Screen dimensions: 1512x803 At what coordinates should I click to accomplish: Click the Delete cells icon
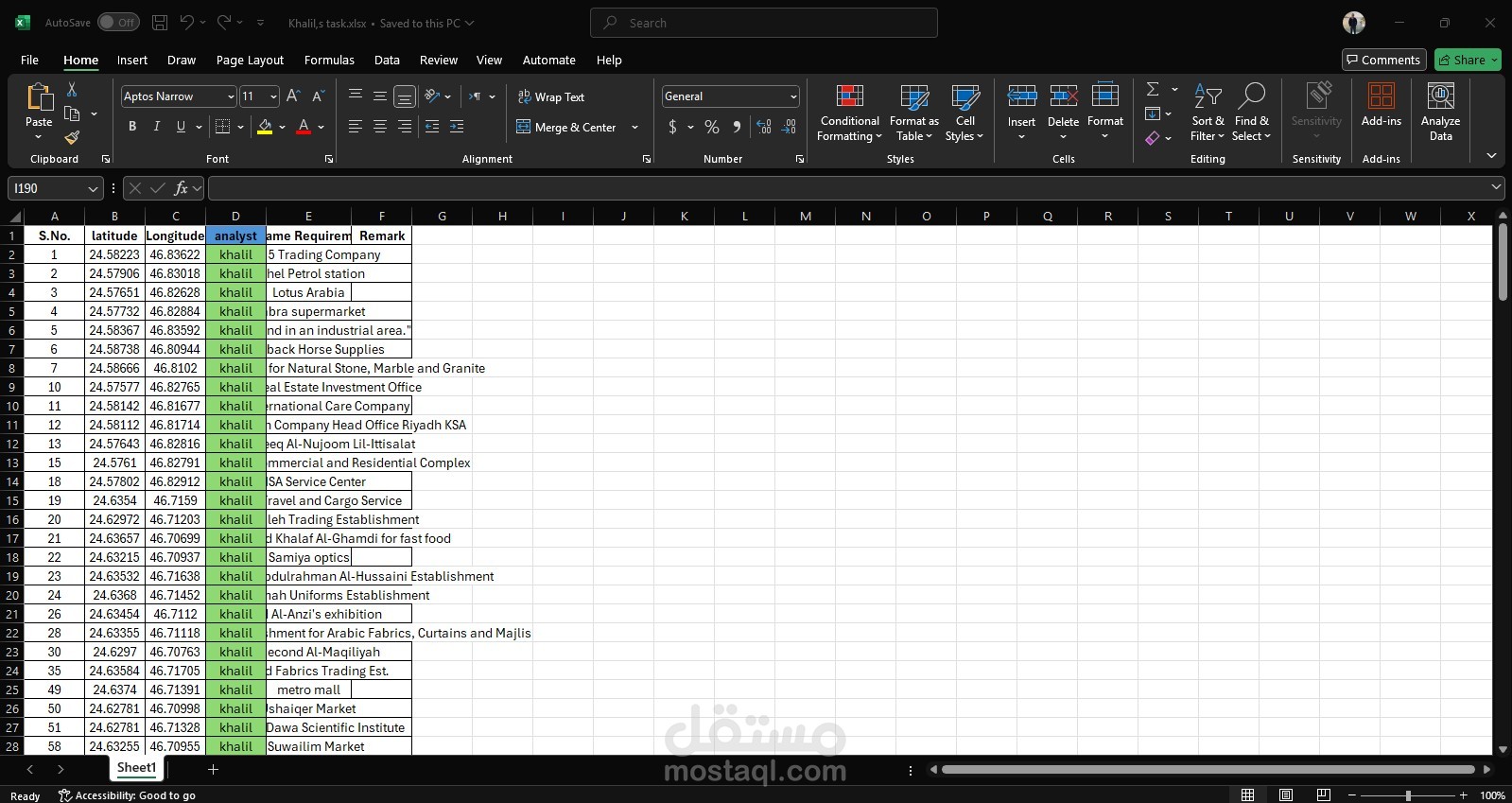point(1063,96)
